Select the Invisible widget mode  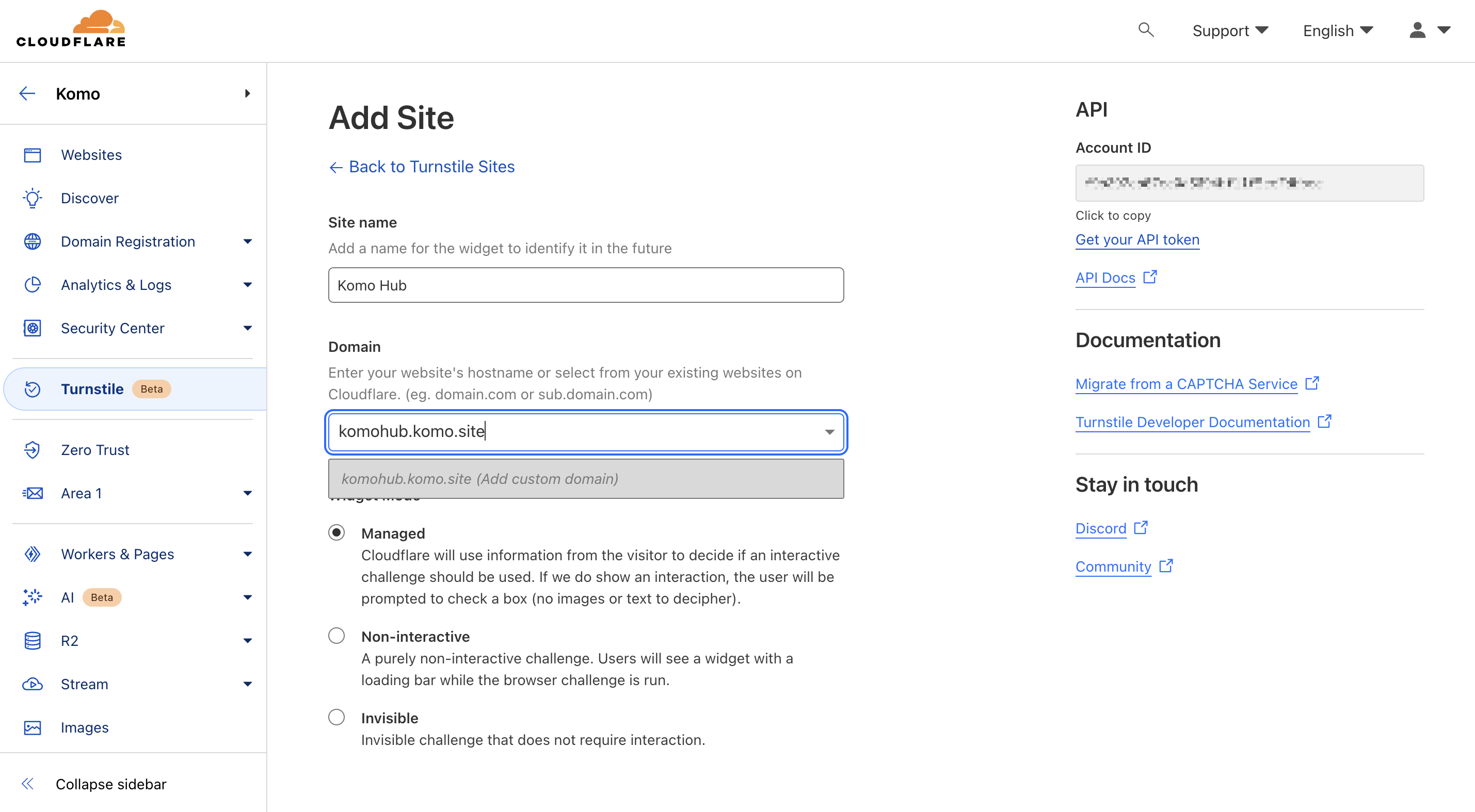336,717
